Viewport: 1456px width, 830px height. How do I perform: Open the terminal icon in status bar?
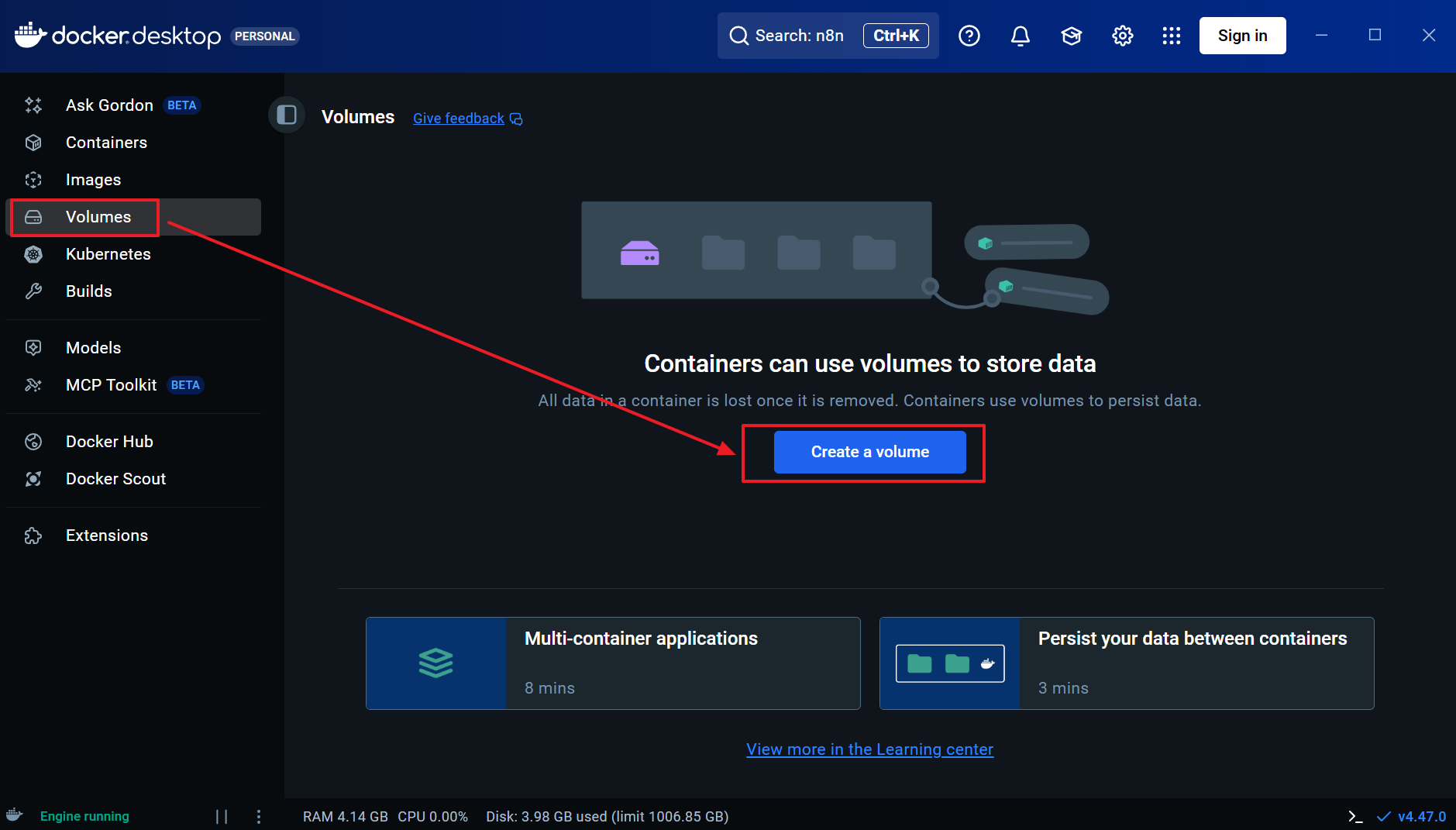1355,816
